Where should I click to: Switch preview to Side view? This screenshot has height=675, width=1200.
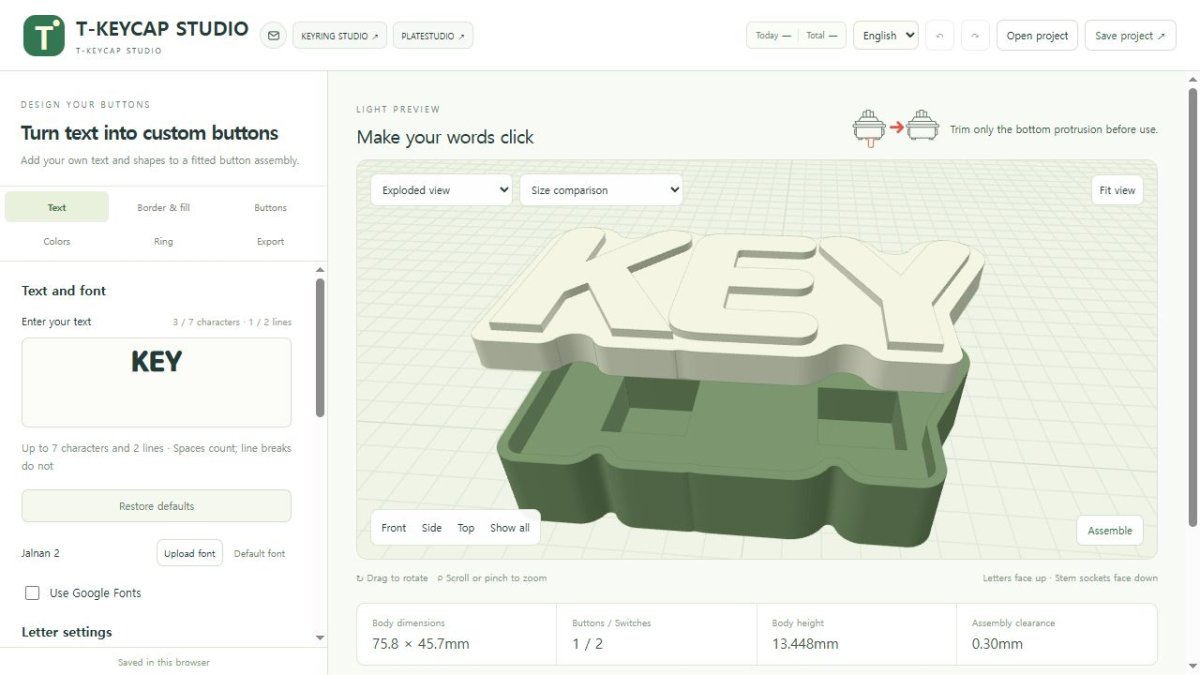click(432, 528)
